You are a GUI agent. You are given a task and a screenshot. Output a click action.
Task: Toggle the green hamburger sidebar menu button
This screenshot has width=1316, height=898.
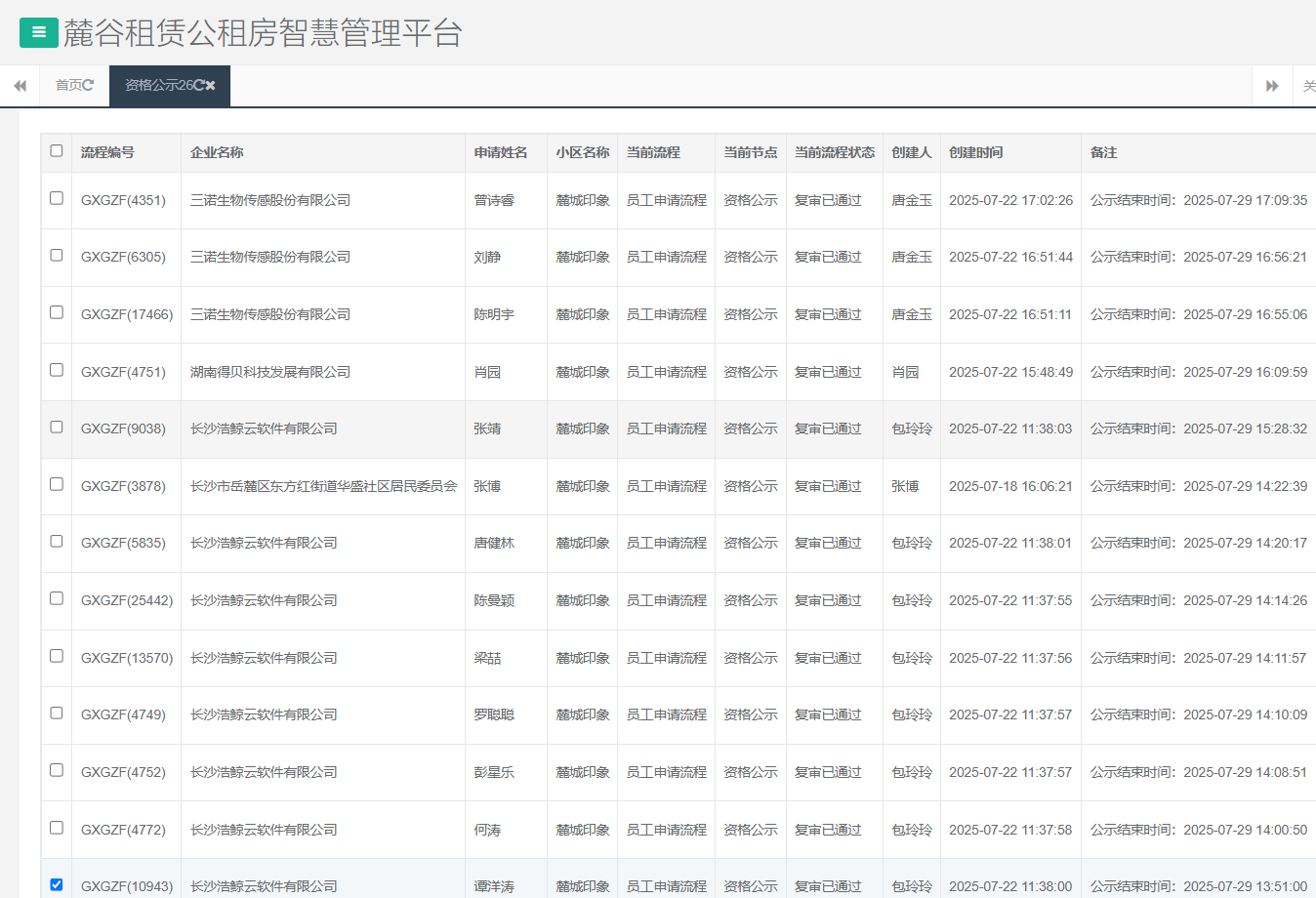tap(39, 32)
